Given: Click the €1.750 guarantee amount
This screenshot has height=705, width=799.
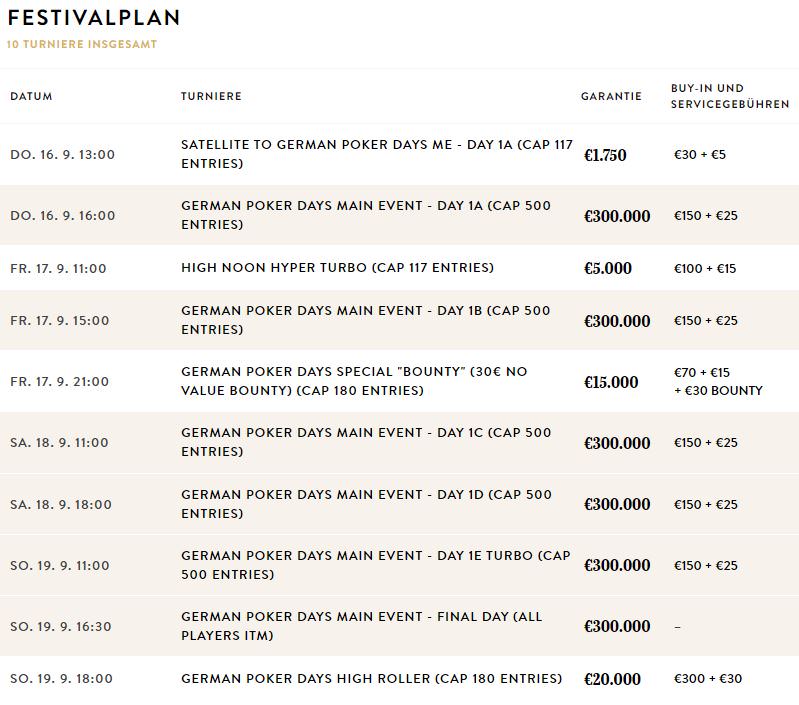Looking at the screenshot, I should click(605, 155).
